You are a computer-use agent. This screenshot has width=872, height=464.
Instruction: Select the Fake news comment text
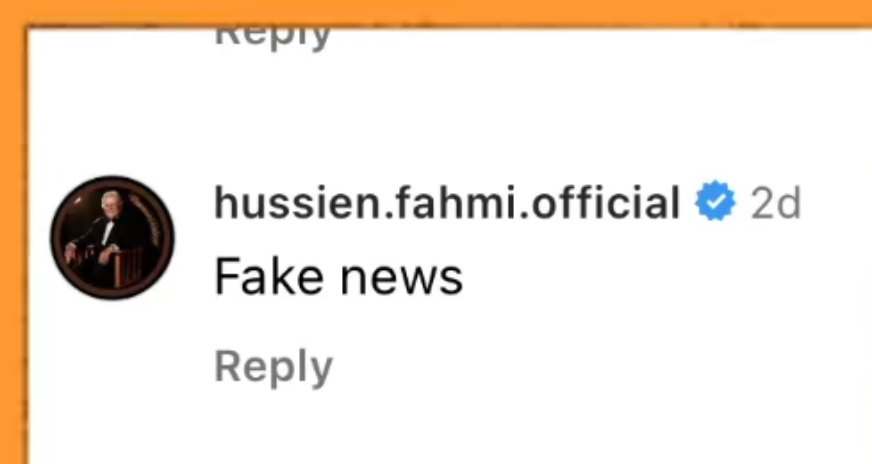[x=338, y=277]
